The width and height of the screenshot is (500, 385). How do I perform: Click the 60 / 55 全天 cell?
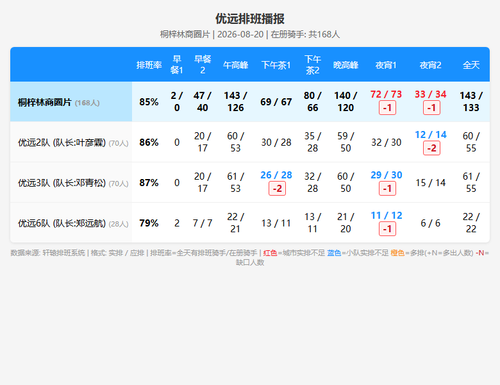click(471, 142)
